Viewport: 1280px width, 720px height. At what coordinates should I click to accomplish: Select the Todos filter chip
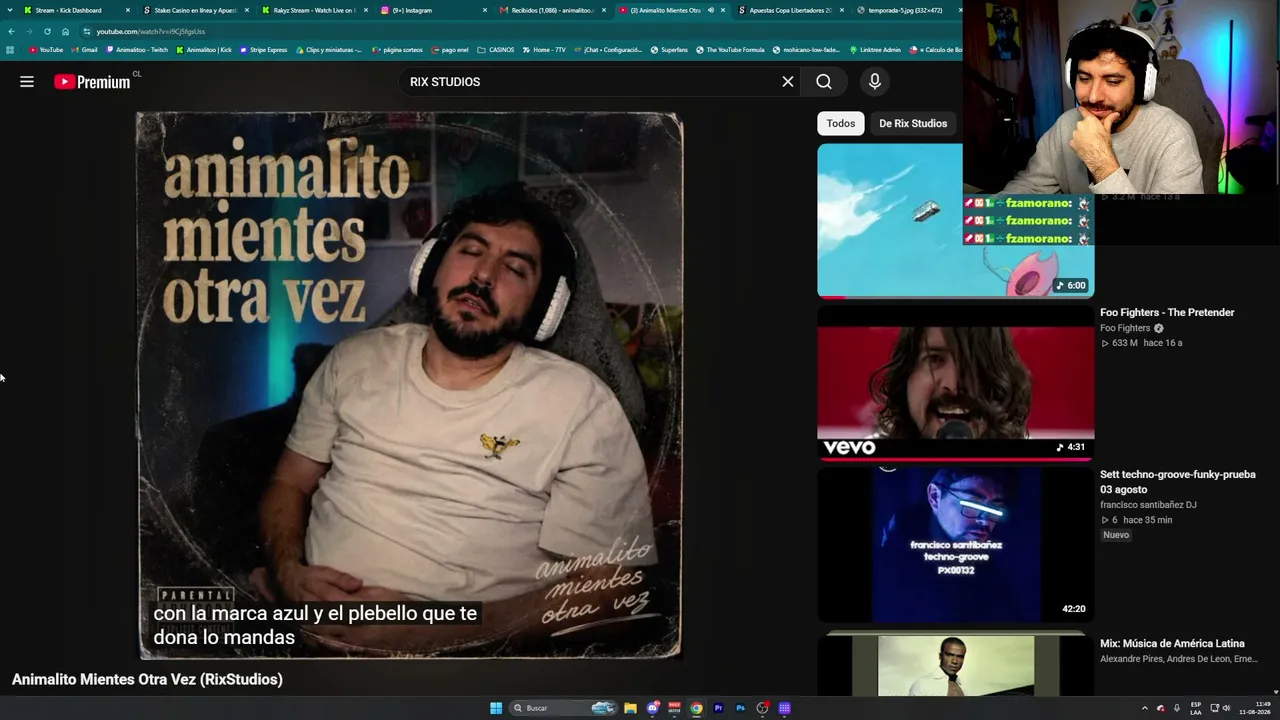pyautogui.click(x=841, y=123)
